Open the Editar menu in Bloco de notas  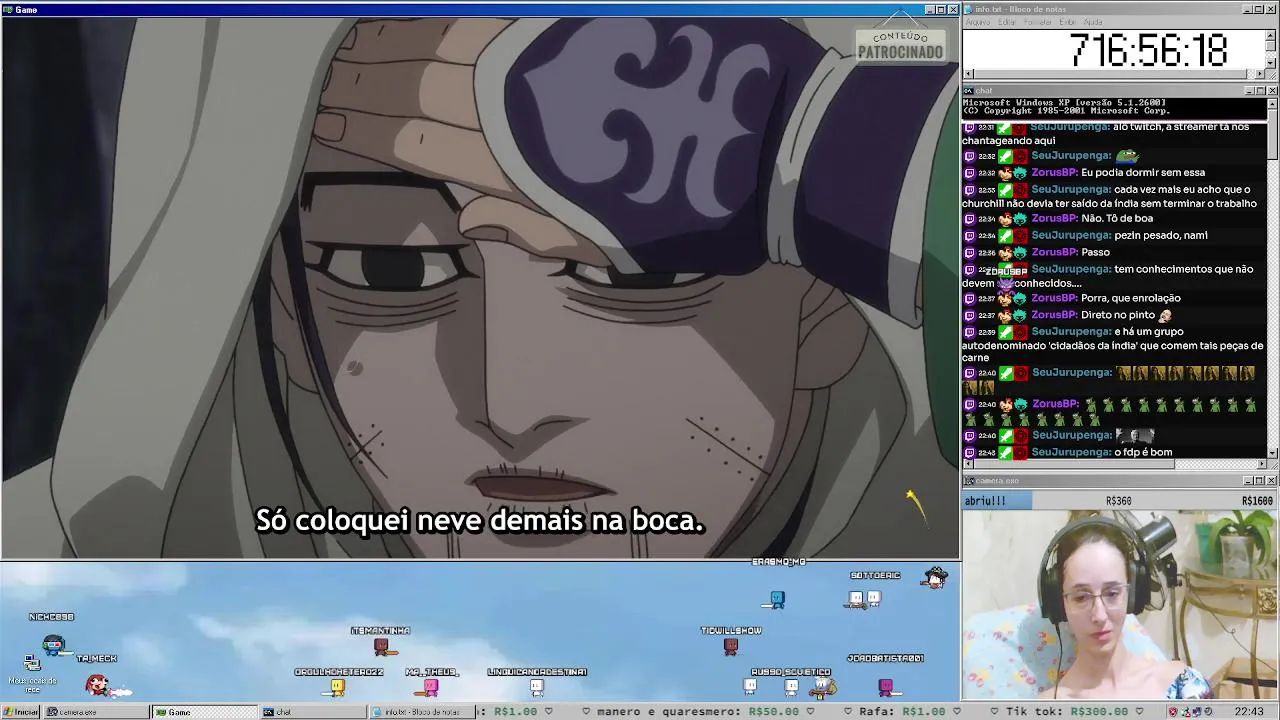tap(1007, 22)
